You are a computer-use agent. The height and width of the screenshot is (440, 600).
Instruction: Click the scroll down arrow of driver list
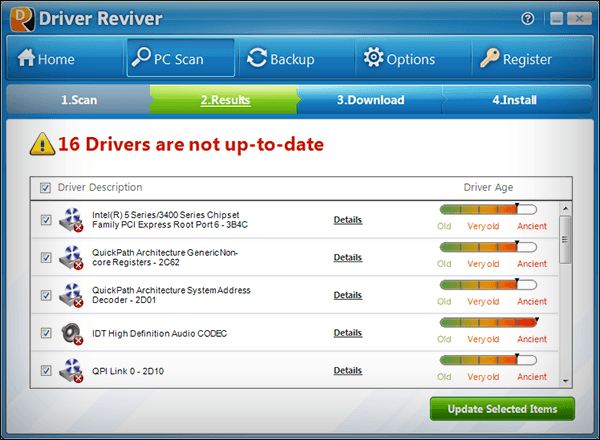(565, 381)
